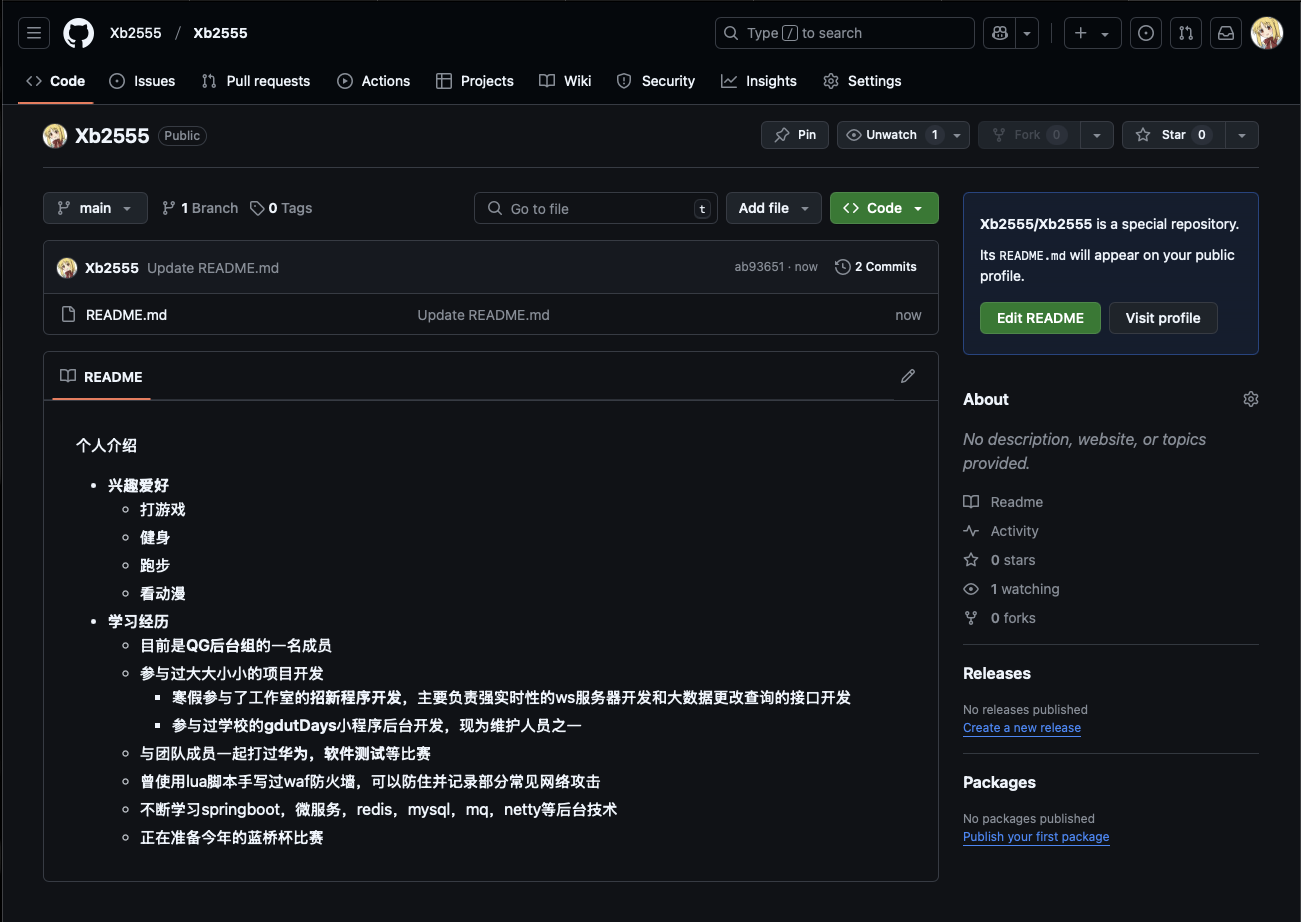
Task: Expand the Copilot dropdown arrow
Action: click(1027, 33)
